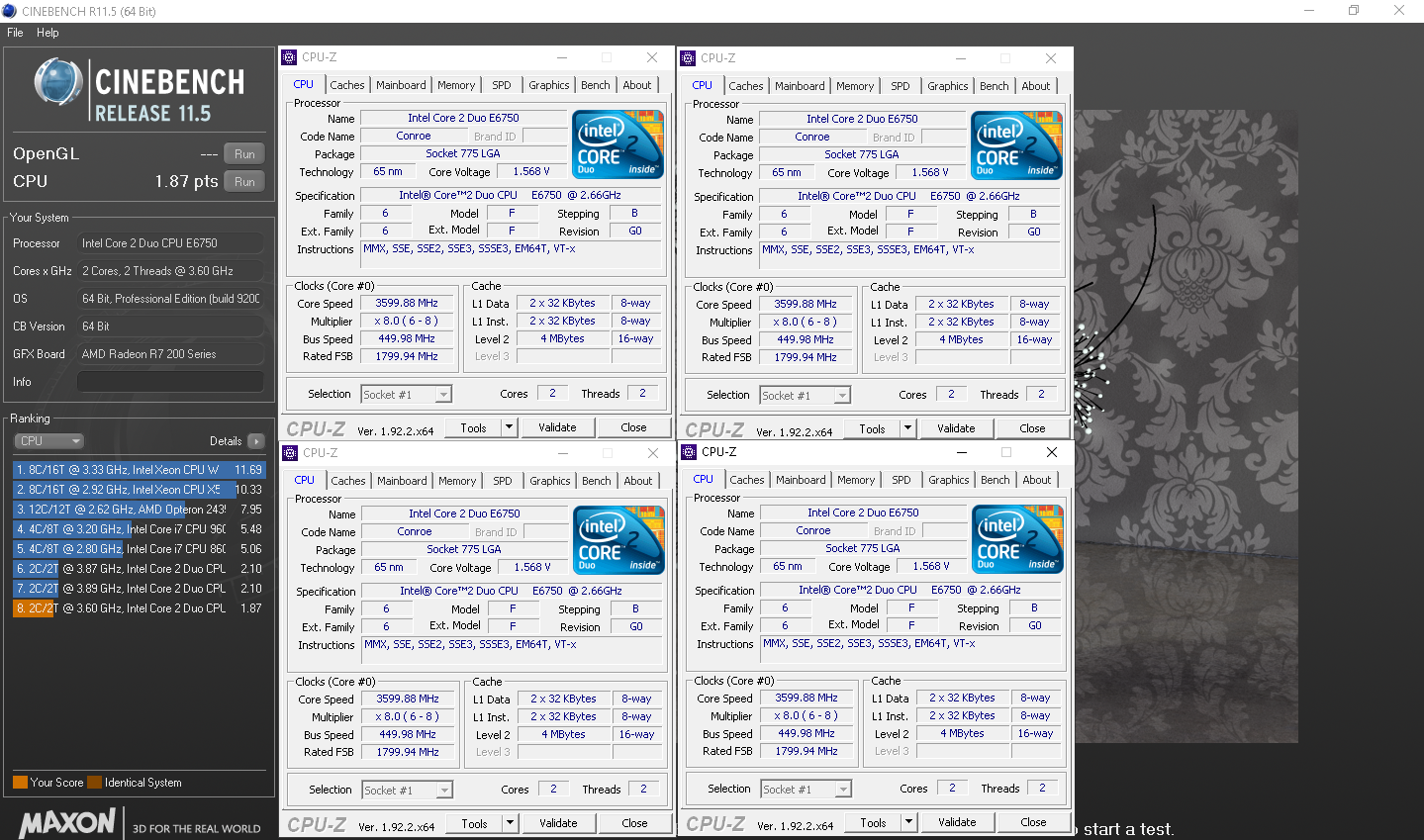Open the File menu in Cinebench
The width and height of the screenshot is (1424, 840).
pos(15,33)
